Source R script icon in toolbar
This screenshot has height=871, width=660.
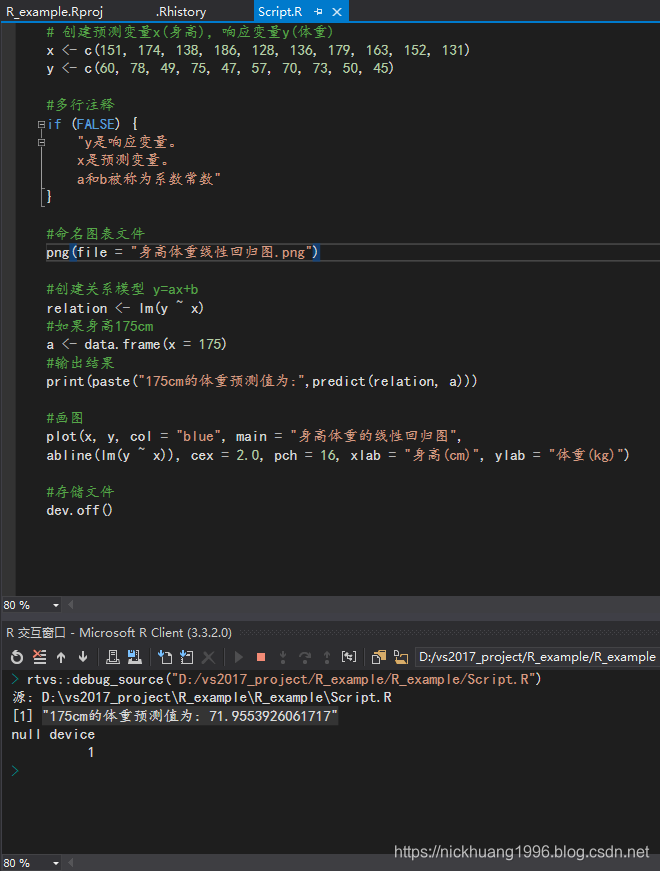[164, 657]
